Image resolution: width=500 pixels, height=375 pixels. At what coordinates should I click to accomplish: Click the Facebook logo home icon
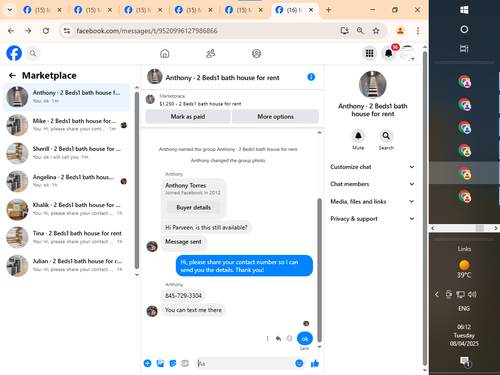tap(14, 53)
